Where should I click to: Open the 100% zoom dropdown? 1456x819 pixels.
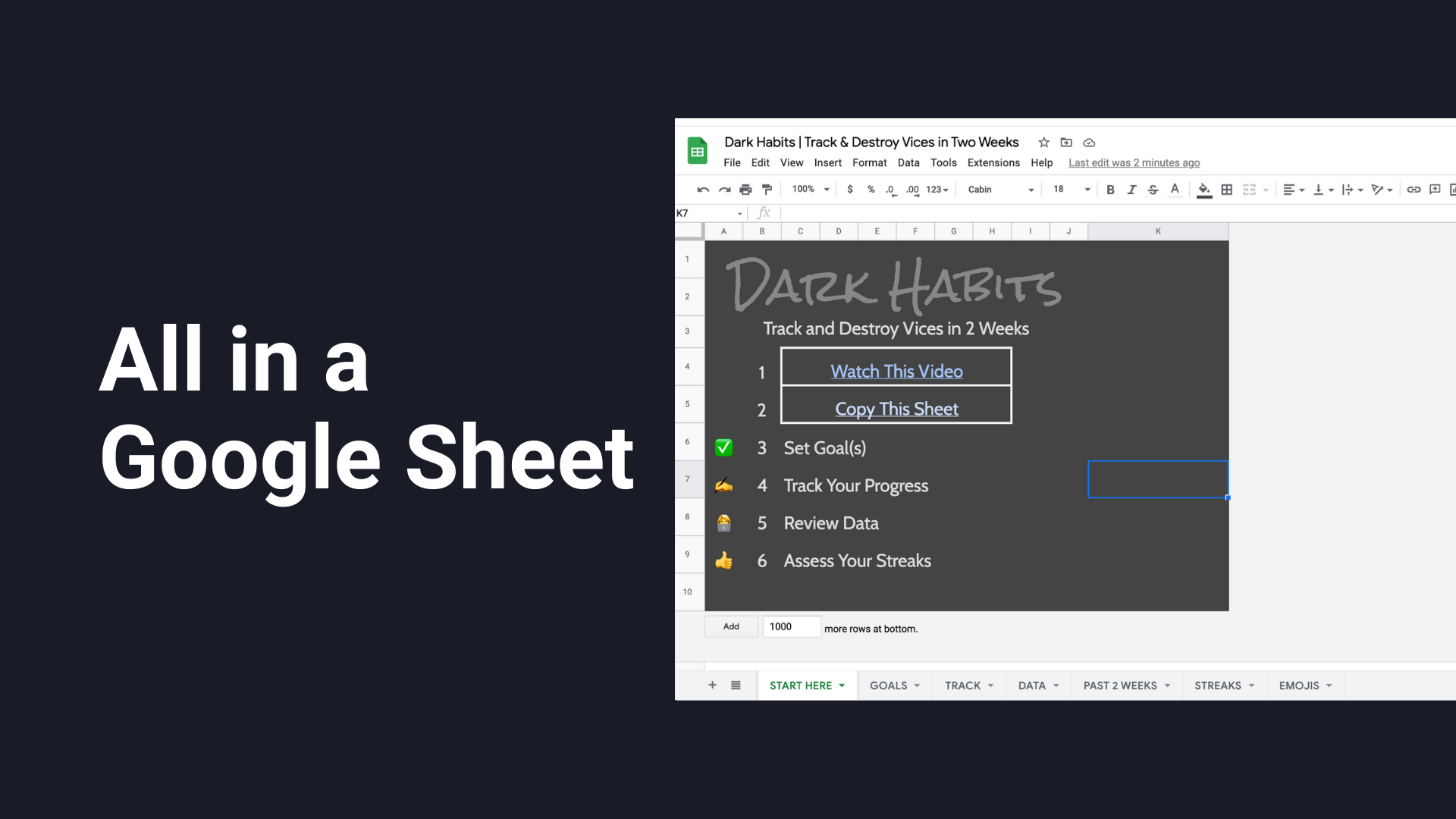[x=810, y=190]
